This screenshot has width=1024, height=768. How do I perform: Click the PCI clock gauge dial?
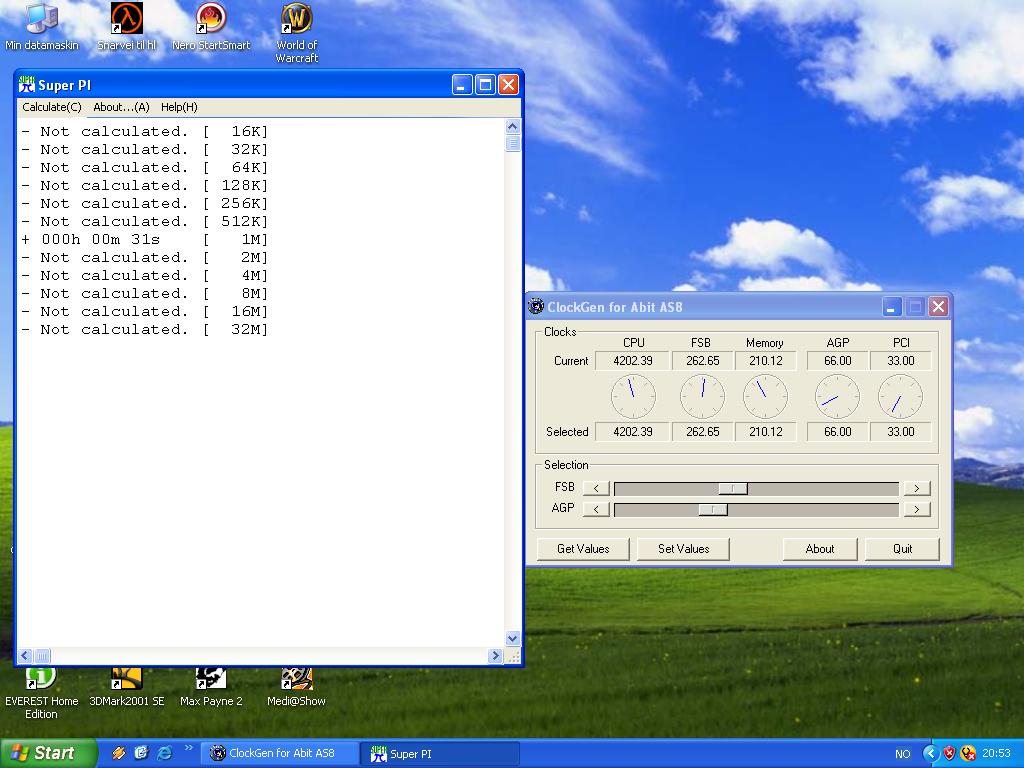901,396
